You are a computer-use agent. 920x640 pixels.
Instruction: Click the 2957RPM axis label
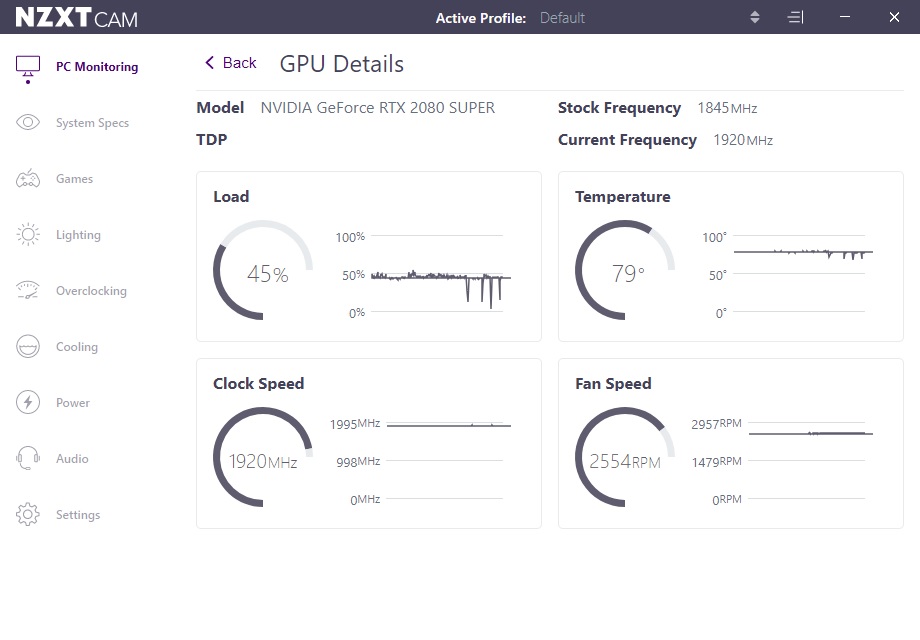click(x=716, y=424)
